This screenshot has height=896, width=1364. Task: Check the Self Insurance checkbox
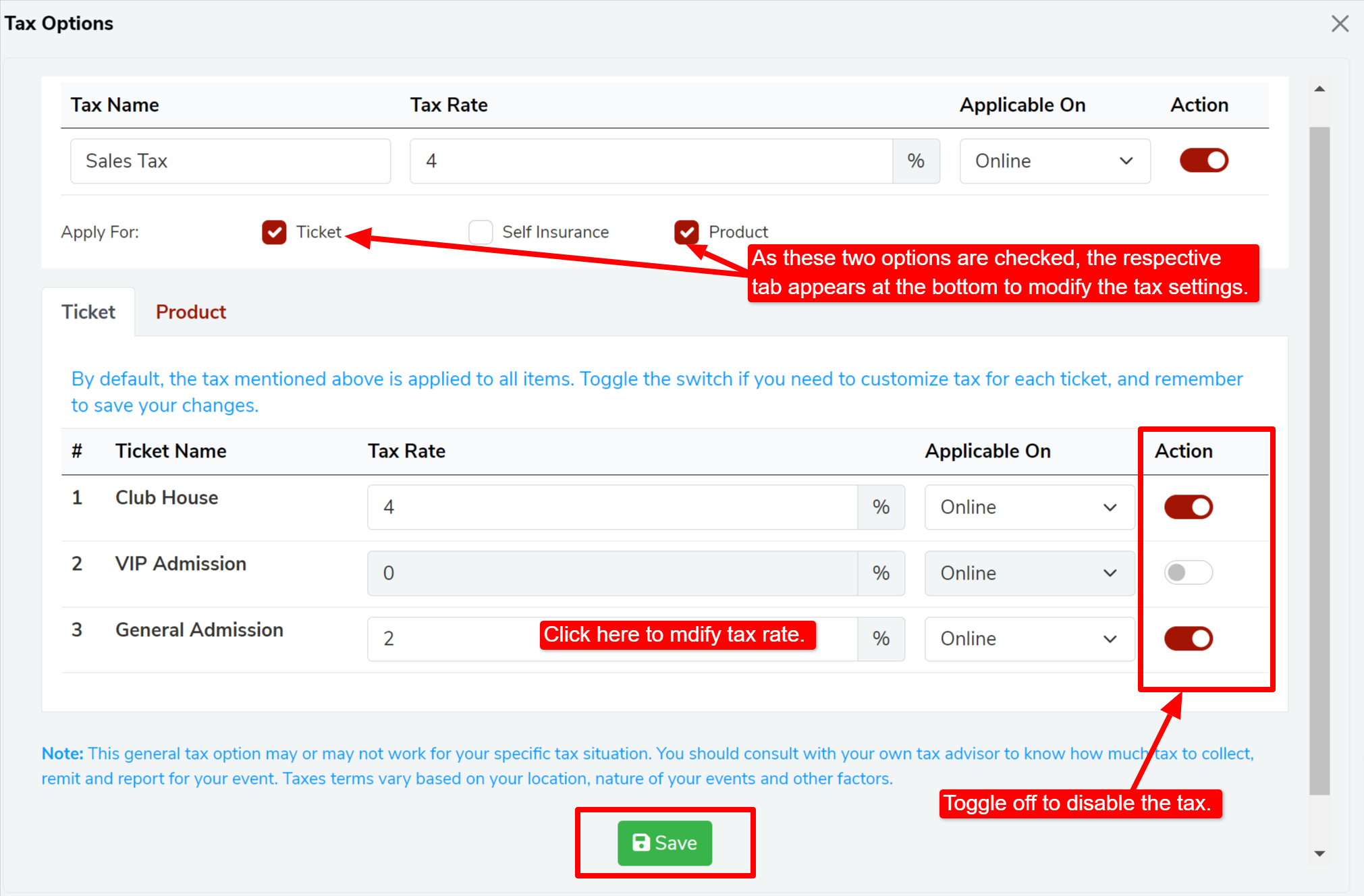(x=481, y=232)
